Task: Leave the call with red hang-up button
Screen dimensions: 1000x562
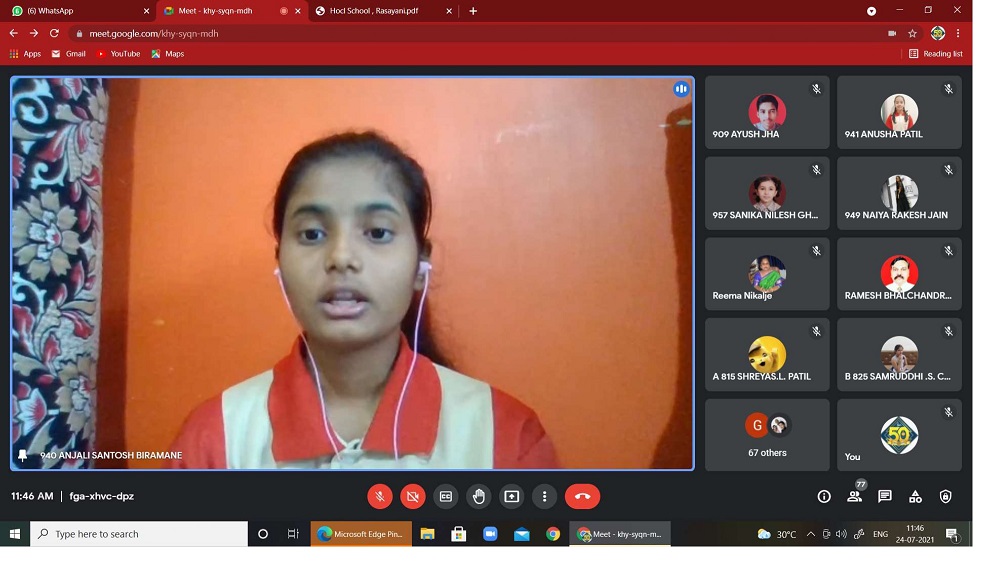Action: pos(582,496)
